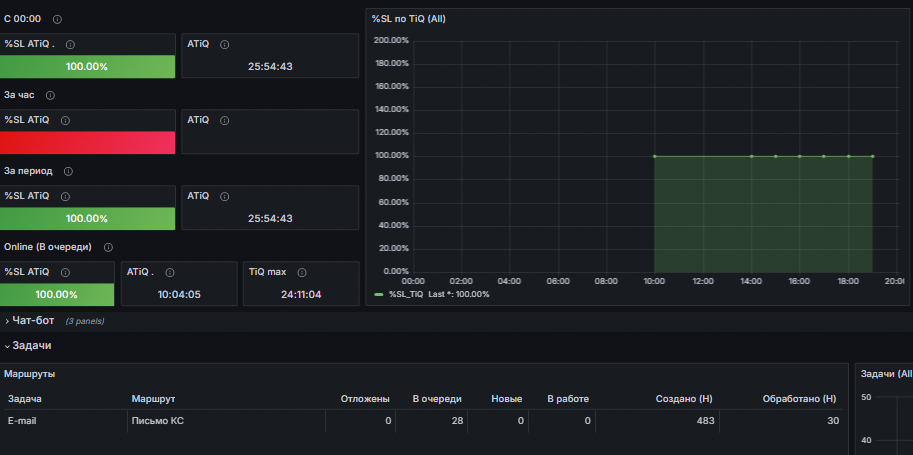Click info icon next to С 00:00

pos(57,19)
